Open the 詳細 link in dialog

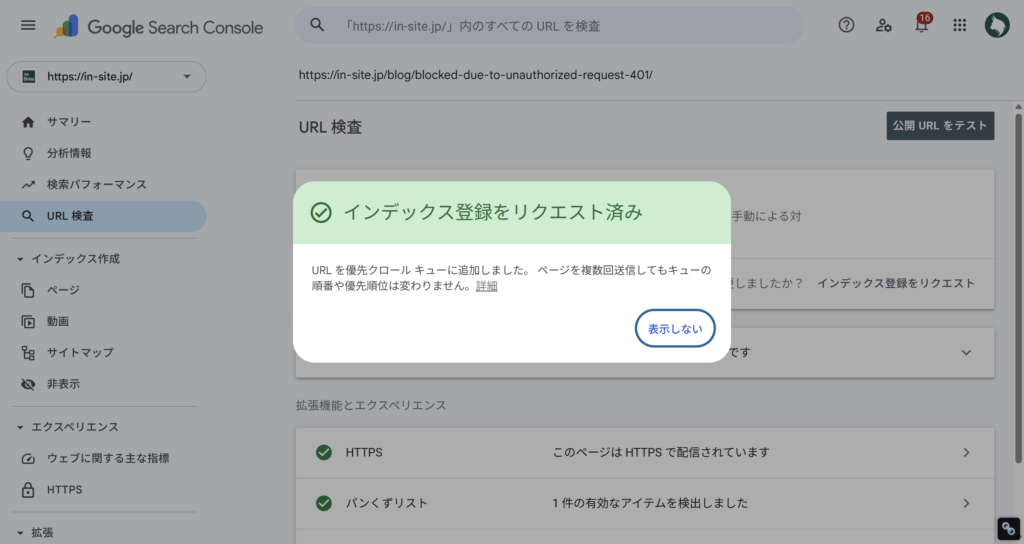[487, 286]
